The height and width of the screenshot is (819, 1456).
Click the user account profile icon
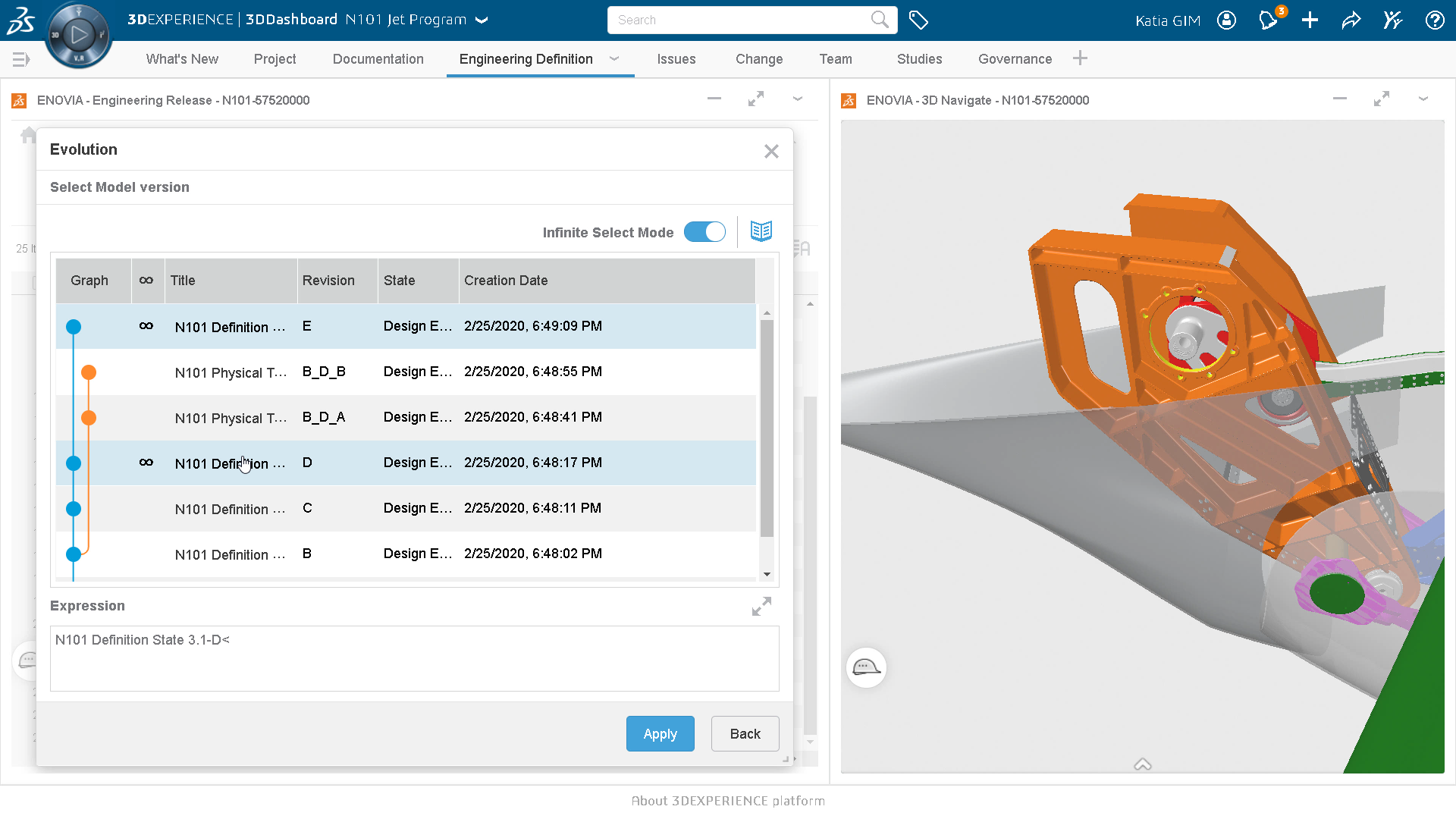[x=1226, y=20]
